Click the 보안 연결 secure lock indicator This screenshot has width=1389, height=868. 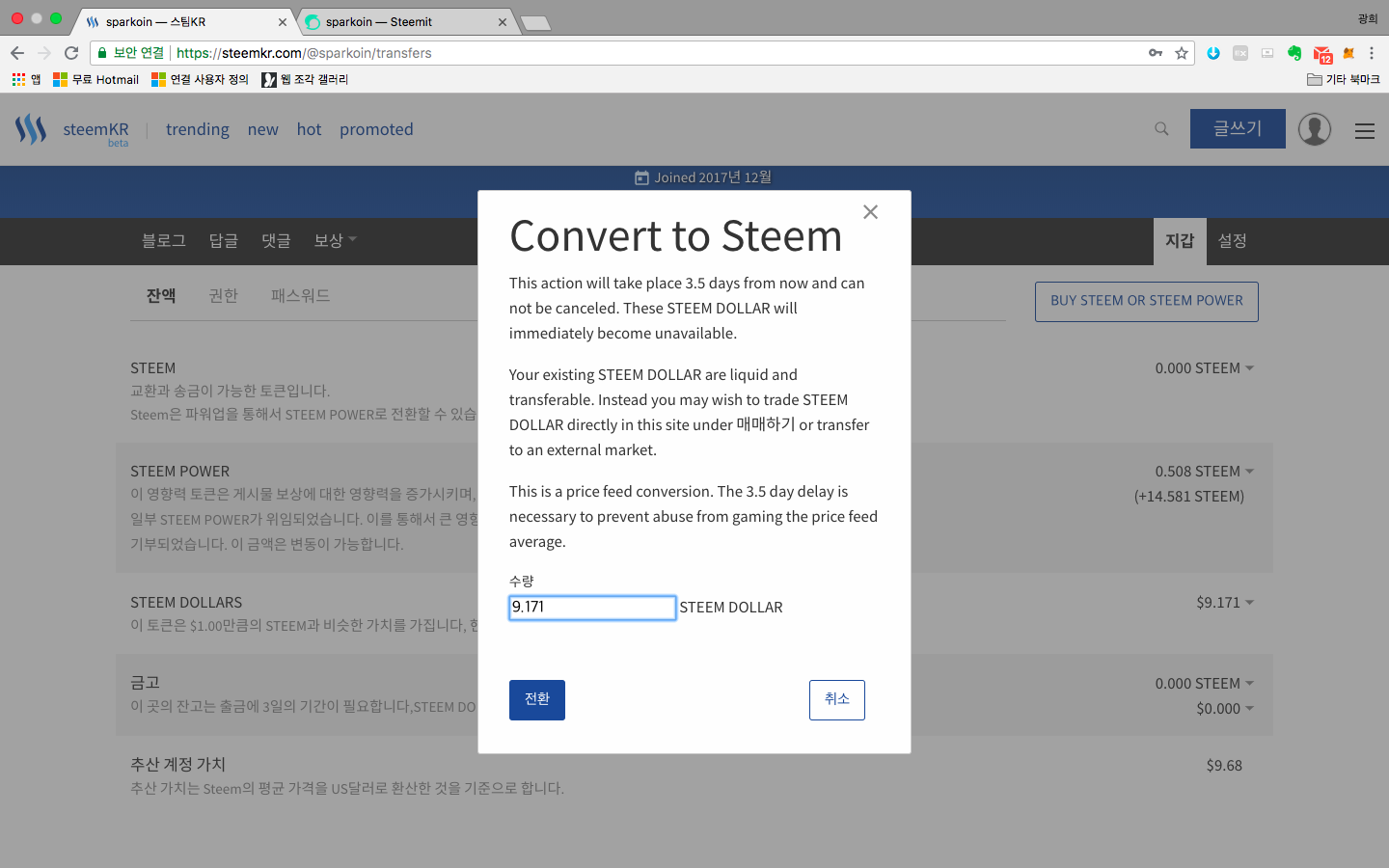point(131,53)
